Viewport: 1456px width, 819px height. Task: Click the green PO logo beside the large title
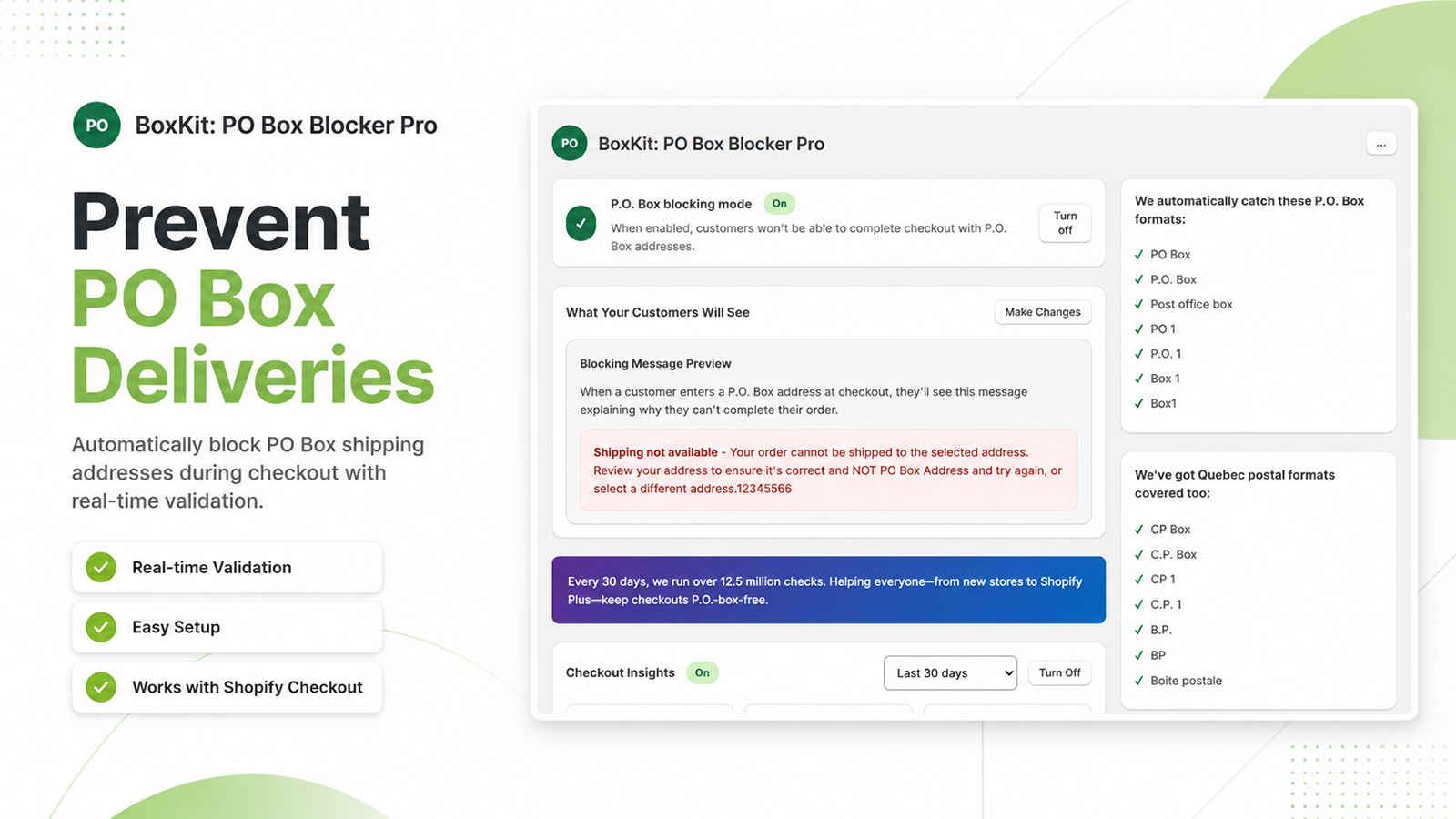96,126
